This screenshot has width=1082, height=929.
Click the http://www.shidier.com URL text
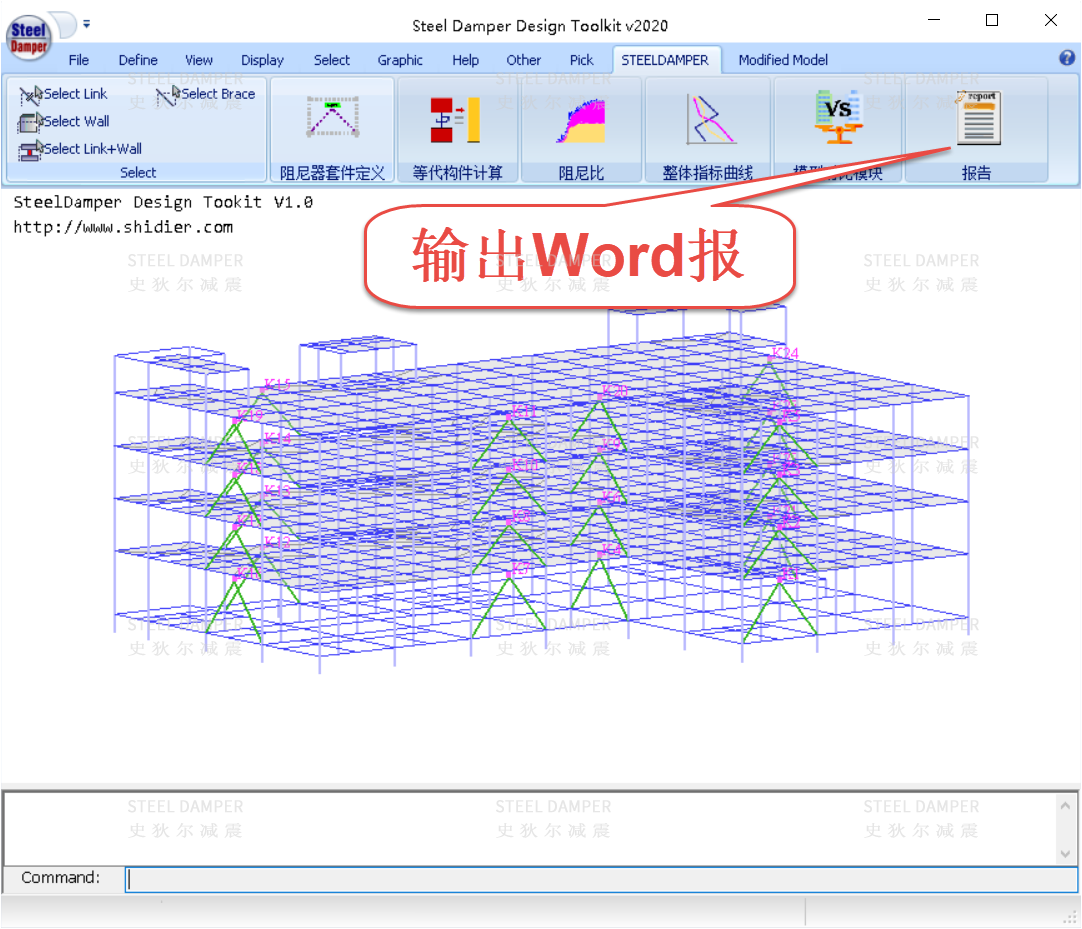[124, 227]
